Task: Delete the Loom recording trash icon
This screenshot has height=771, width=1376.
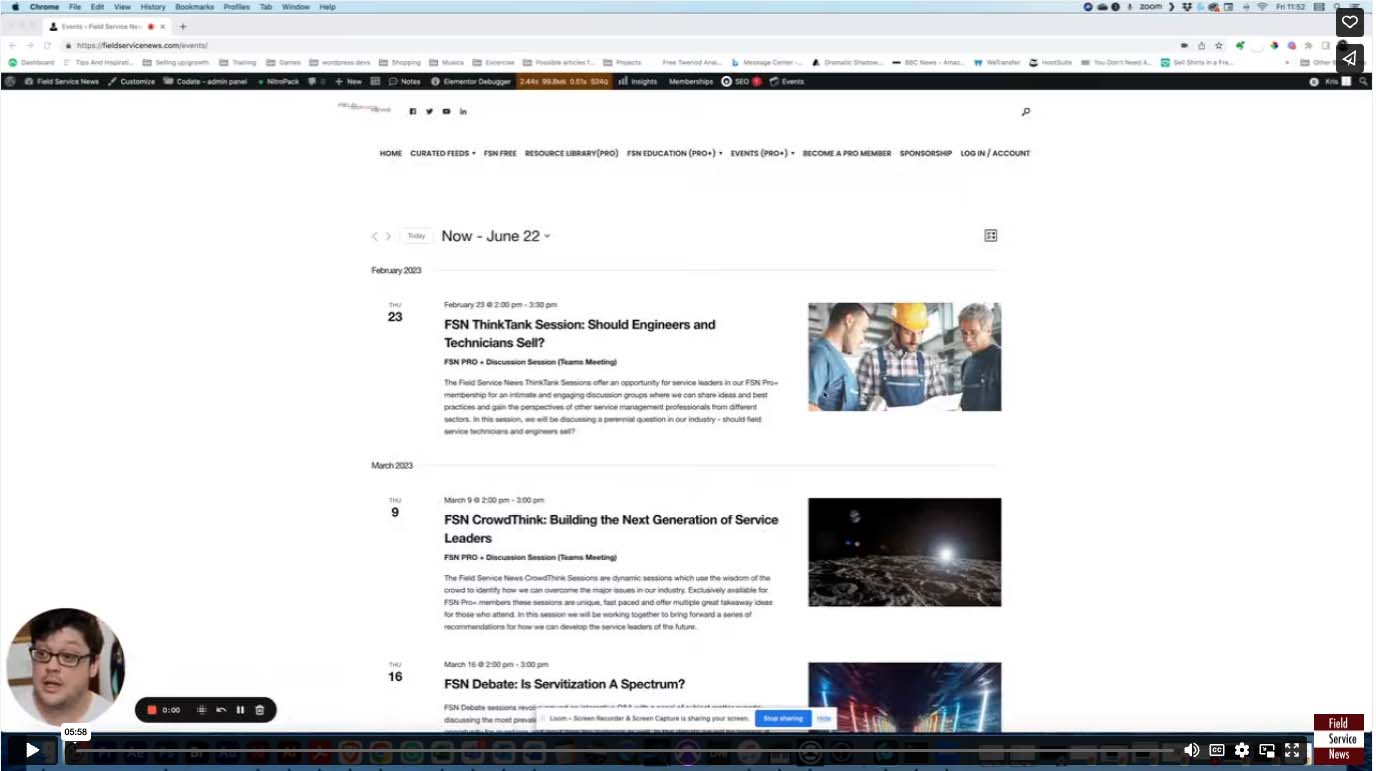Action: [260, 710]
